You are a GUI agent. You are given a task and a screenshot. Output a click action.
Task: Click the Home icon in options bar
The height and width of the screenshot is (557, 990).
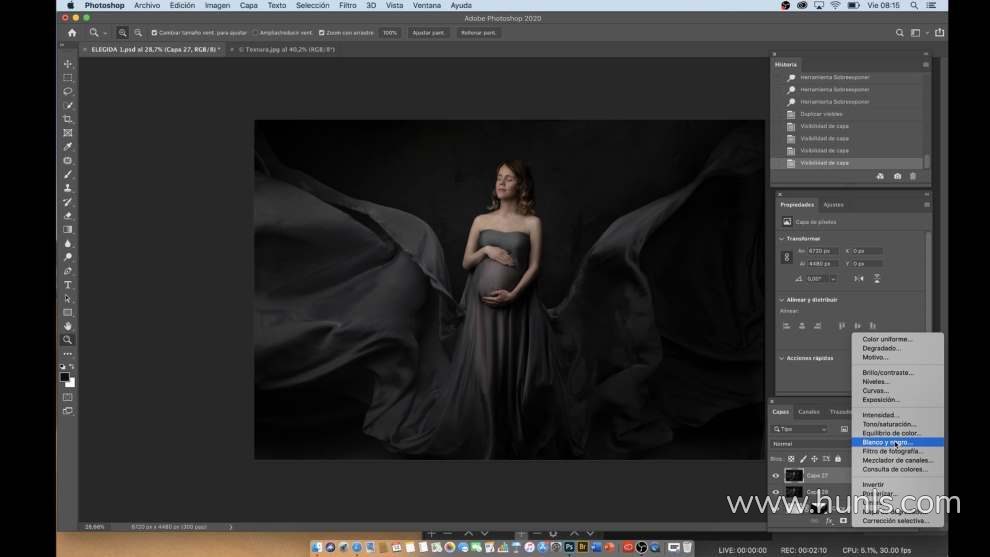tap(72, 33)
